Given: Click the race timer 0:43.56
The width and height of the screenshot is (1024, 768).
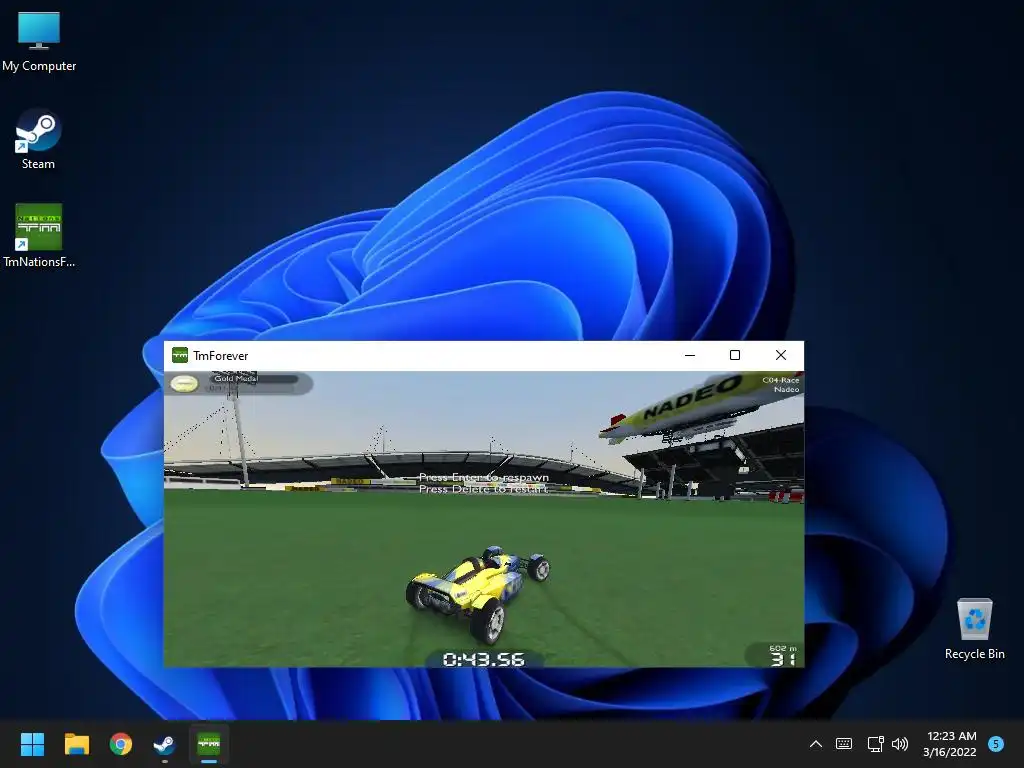Looking at the screenshot, I should tap(483, 660).
